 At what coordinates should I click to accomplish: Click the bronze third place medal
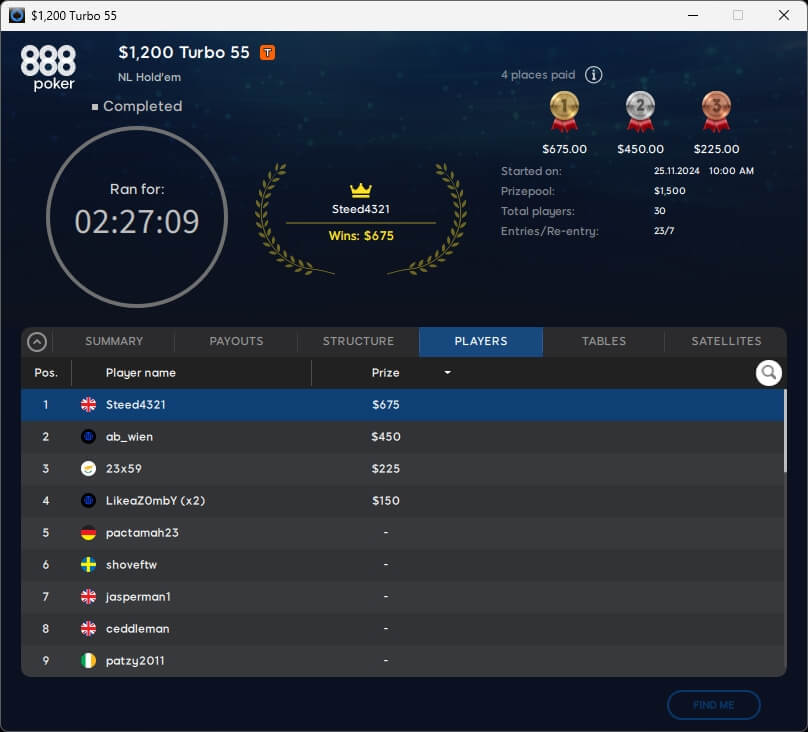click(x=716, y=111)
